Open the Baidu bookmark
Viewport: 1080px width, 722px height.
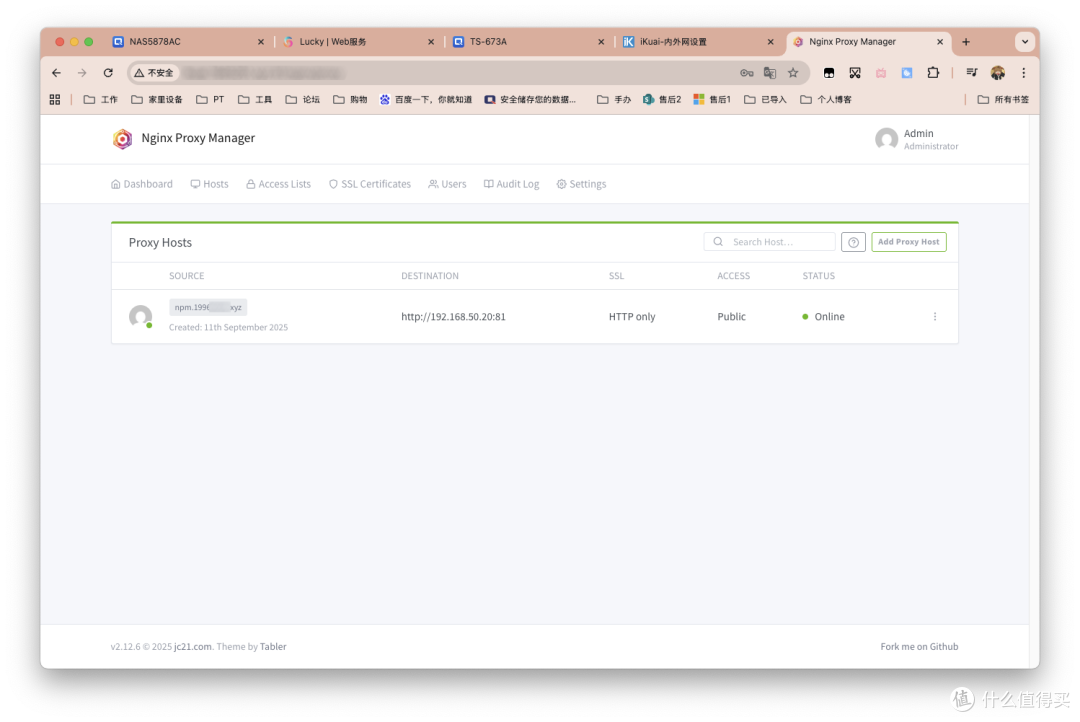(x=426, y=100)
